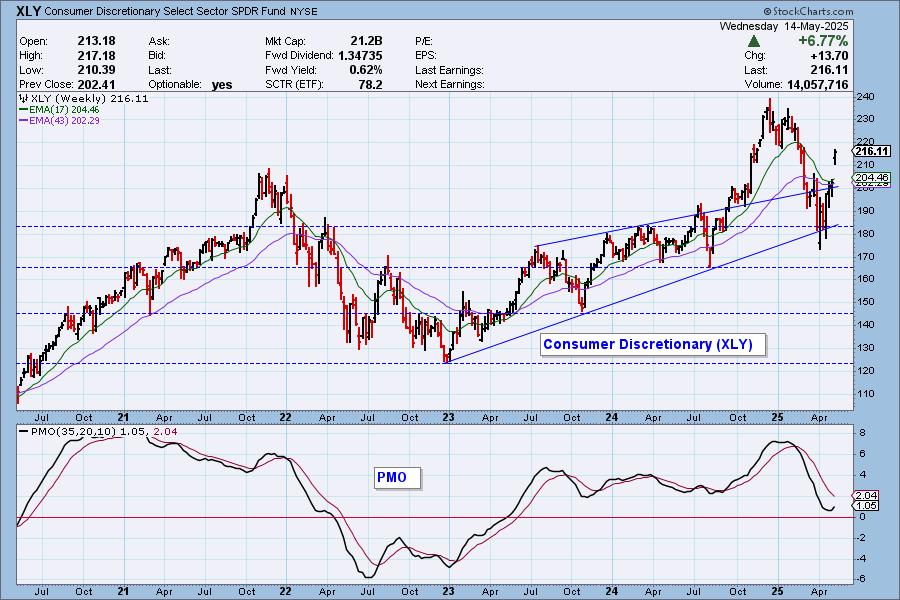Click the Fwd Yield value 0.62%
The width and height of the screenshot is (900, 600).
point(366,70)
